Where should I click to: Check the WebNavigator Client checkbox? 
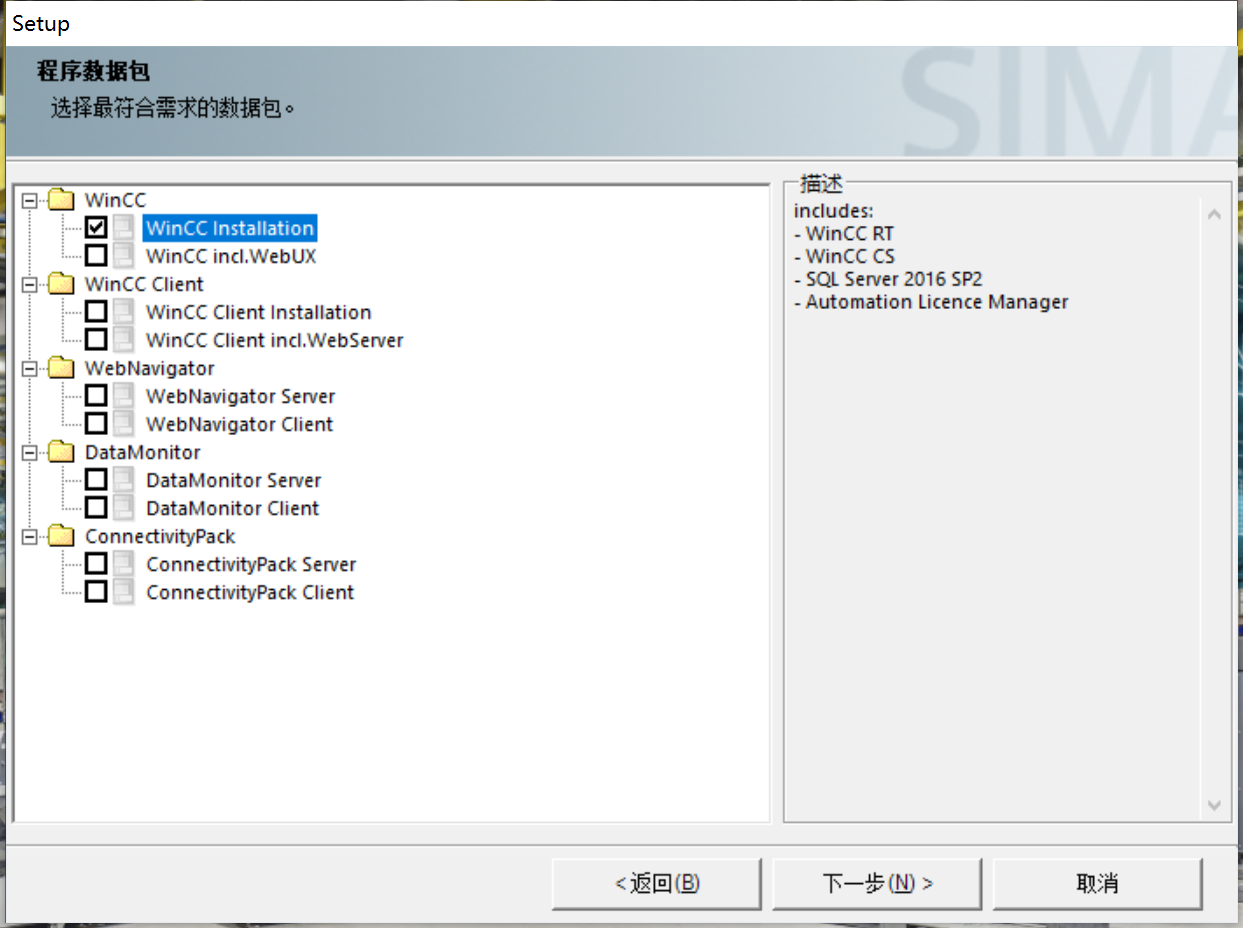point(96,424)
